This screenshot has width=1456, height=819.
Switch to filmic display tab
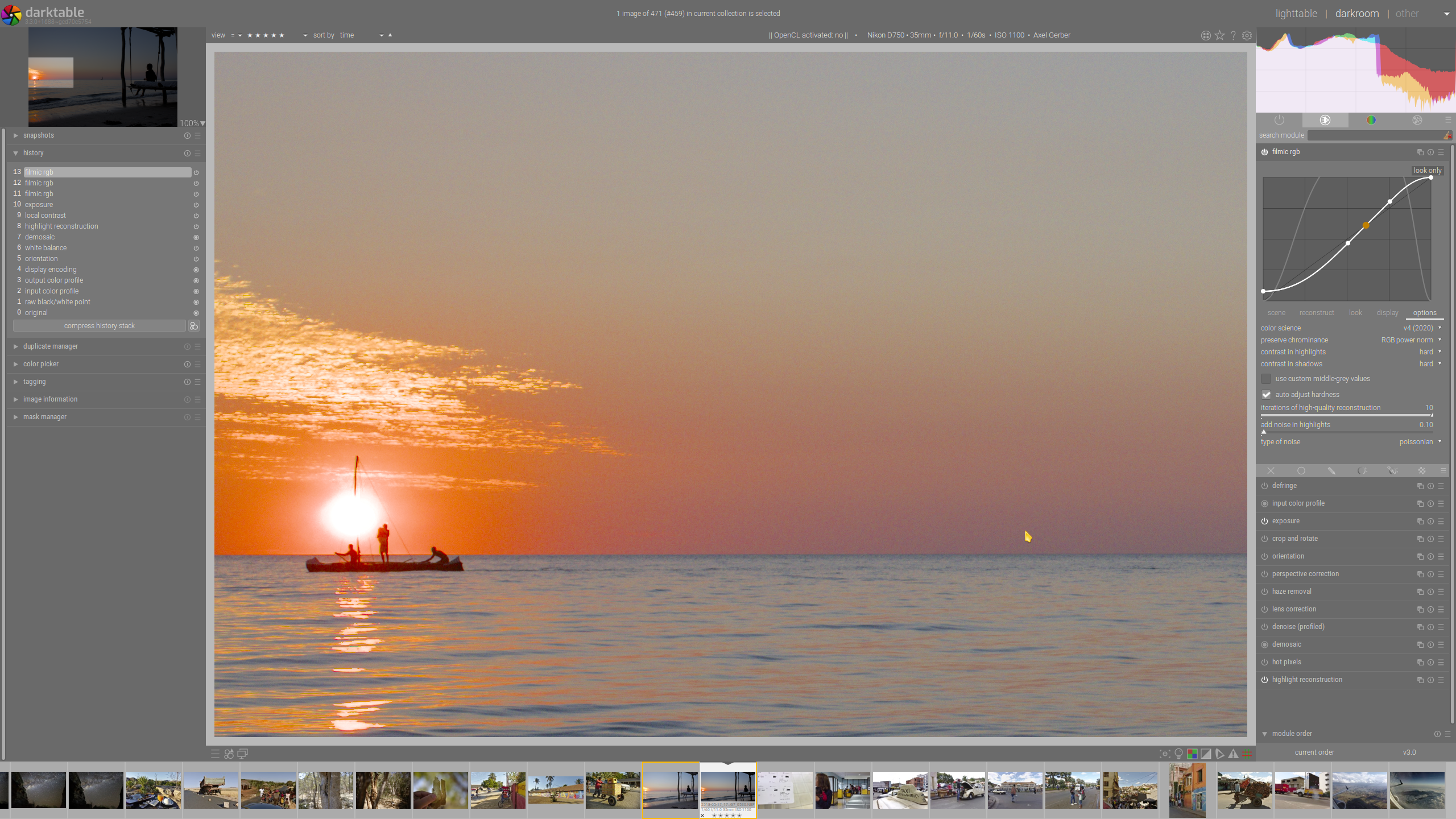[1387, 313]
